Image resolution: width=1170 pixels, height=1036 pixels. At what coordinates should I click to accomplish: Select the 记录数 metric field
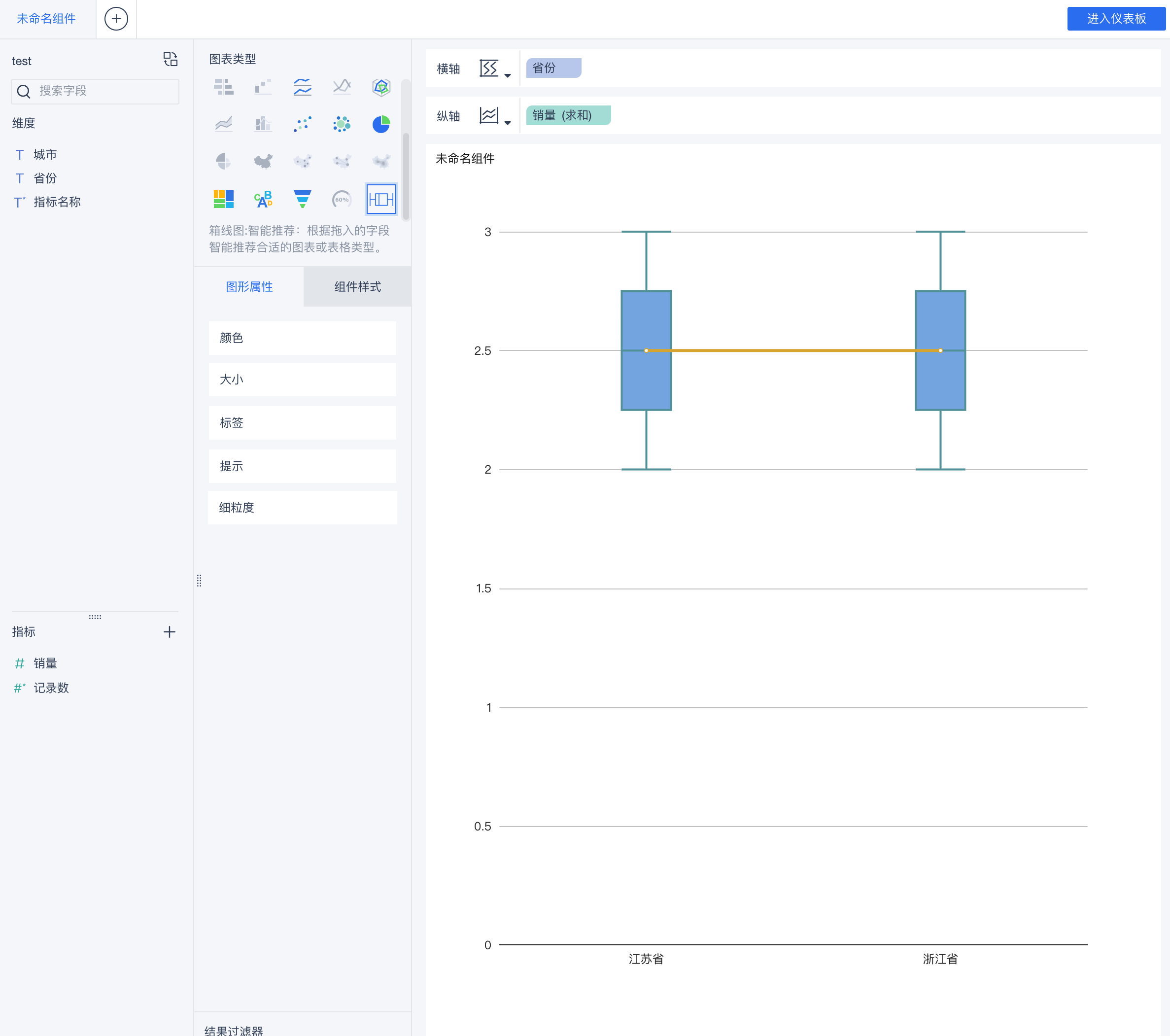51,688
